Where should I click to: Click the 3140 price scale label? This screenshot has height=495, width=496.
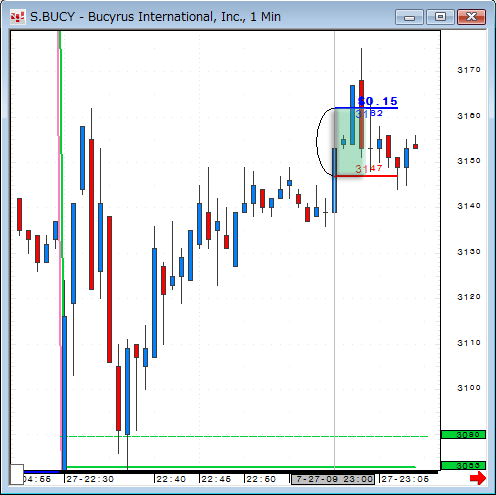469,206
